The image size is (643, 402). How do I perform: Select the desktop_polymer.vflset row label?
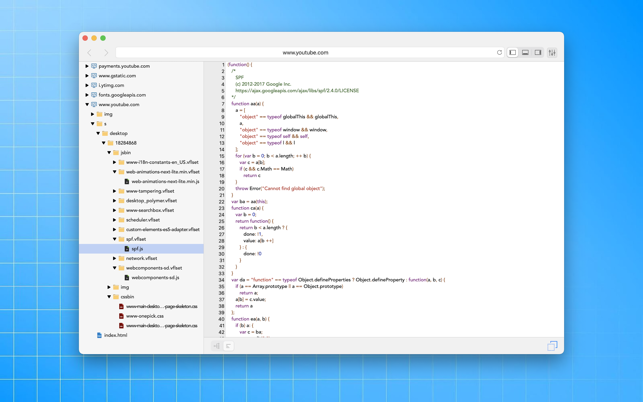point(151,201)
